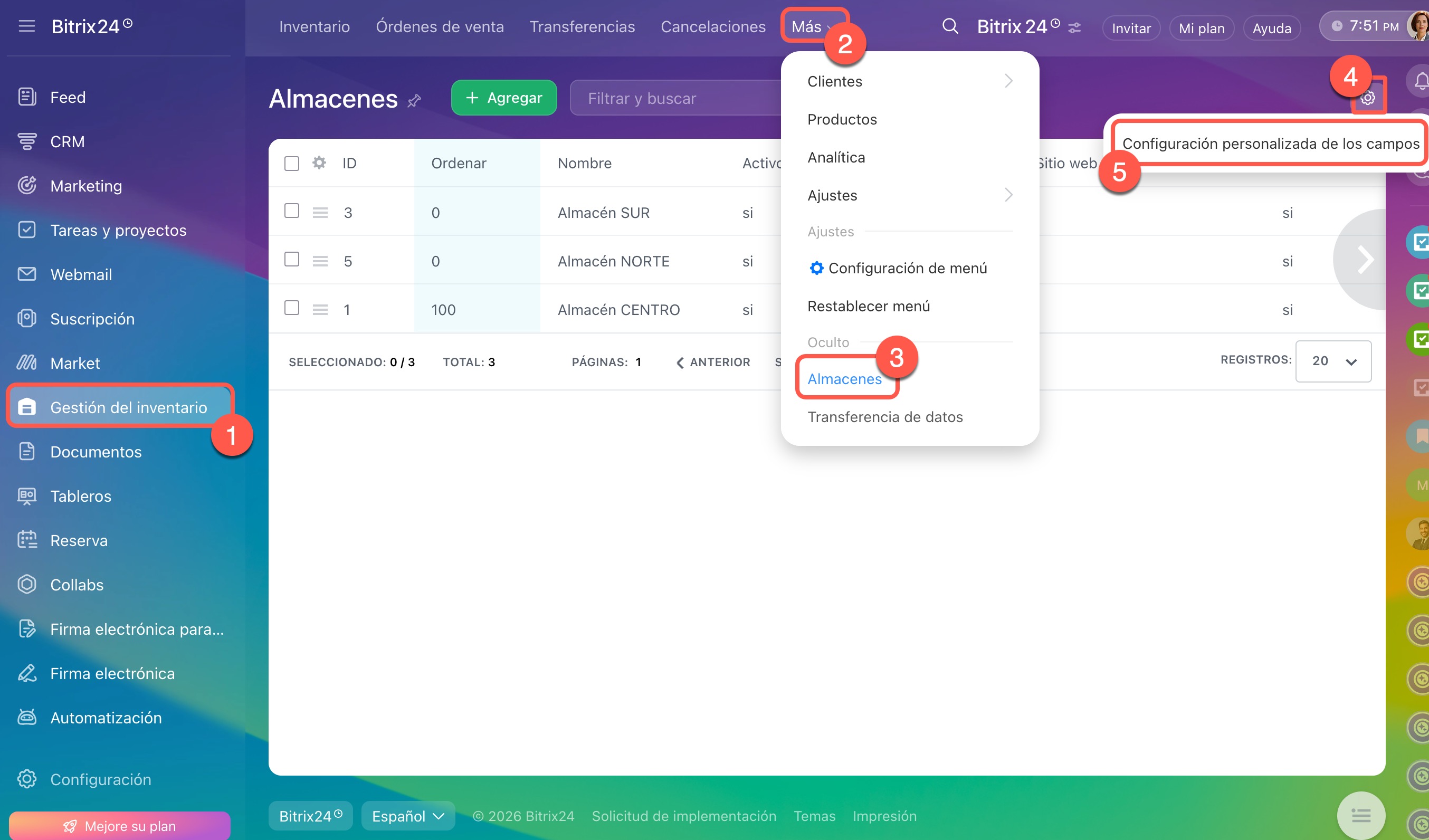Open the Registros 20 per-page dropdown
Image resolution: width=1429 pixels, height=840 pixels.
click(1332, 361)
